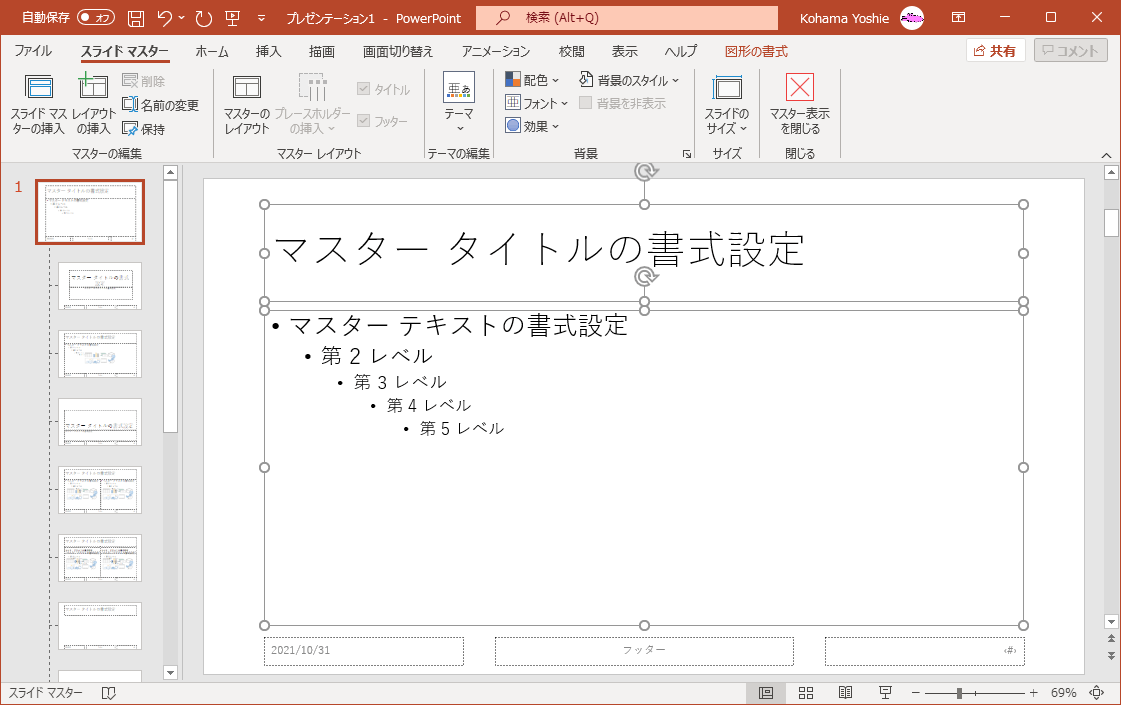Select slide master thumbnail 1
Viewport: 1121px width, 705px height.
[x=90, y=212]
